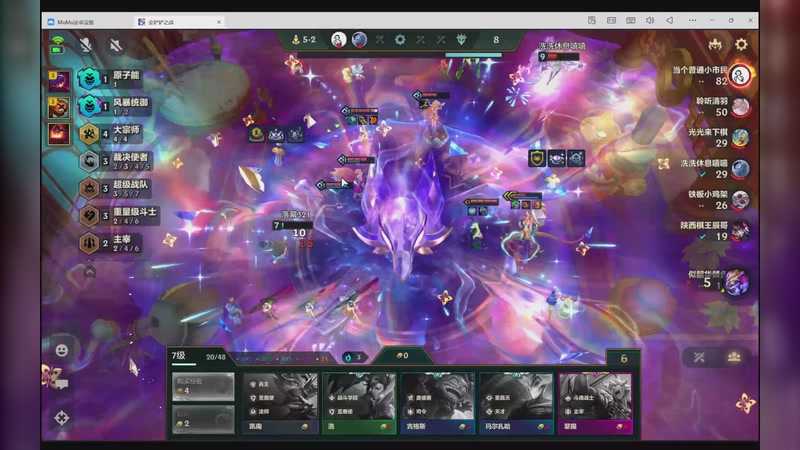Inspect the opponent's yellow shield item icon
Screen dimensions: 800x450
click(537, 158)
